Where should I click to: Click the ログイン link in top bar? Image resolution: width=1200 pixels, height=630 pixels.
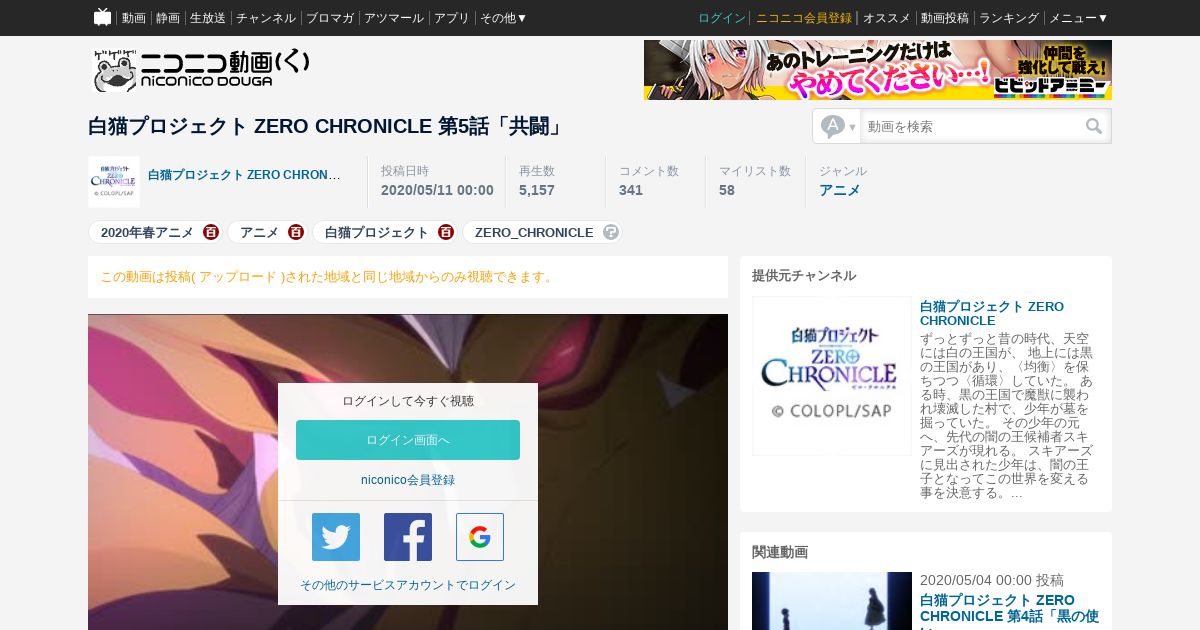722,18
